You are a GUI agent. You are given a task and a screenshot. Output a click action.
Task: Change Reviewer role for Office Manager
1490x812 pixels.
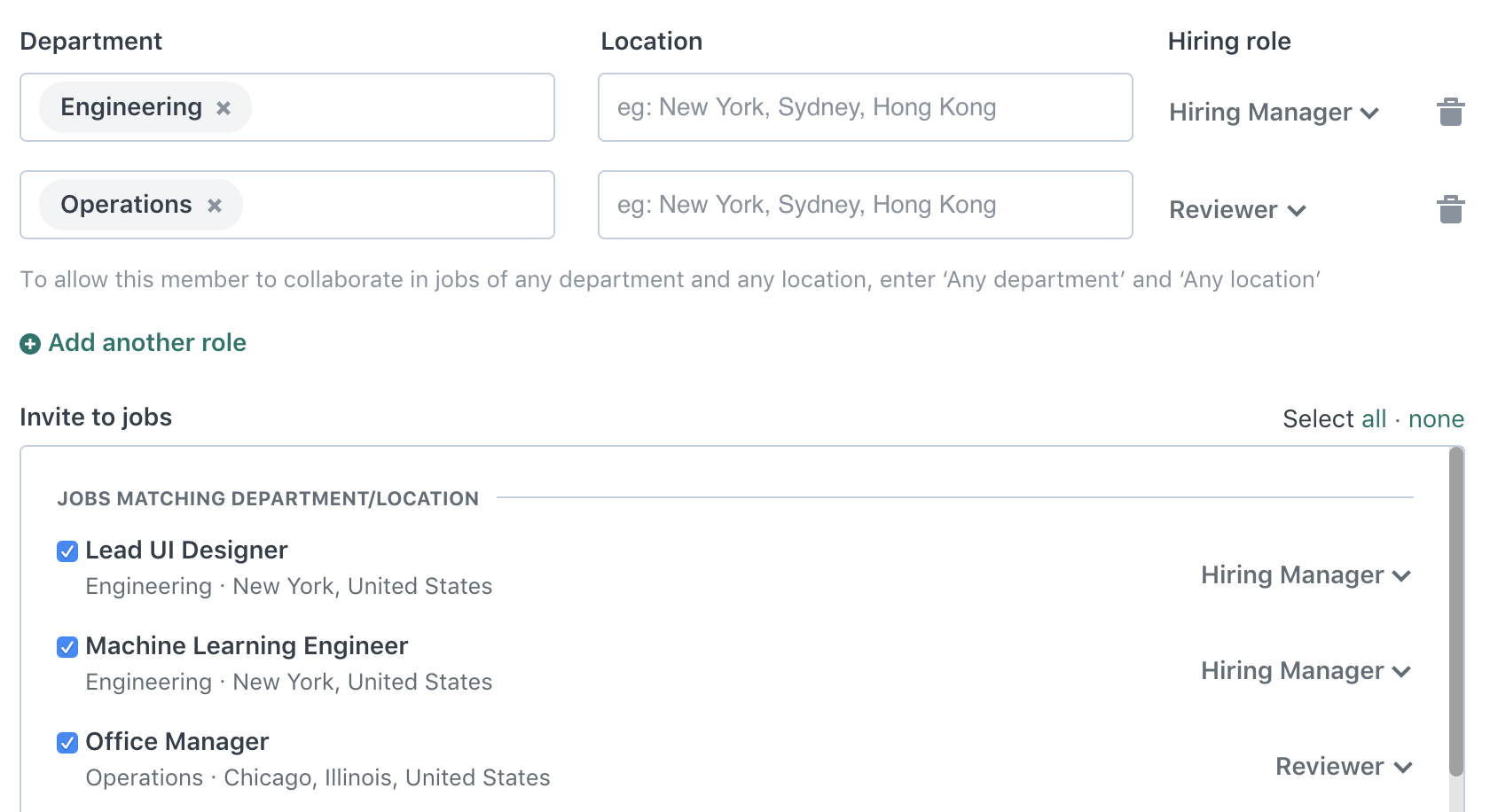[1343, 767]
